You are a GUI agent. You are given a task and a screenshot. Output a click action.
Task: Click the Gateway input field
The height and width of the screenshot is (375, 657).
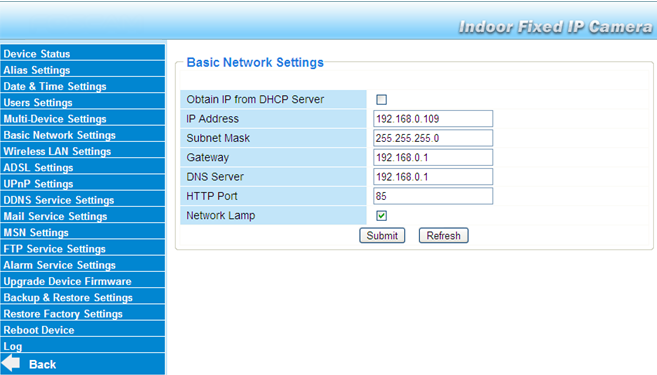(x=433, y=158)
